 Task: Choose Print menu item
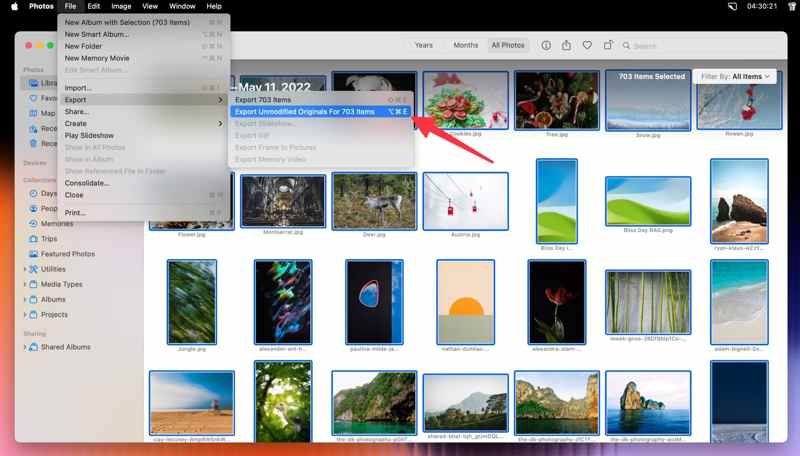pos(143,213)
